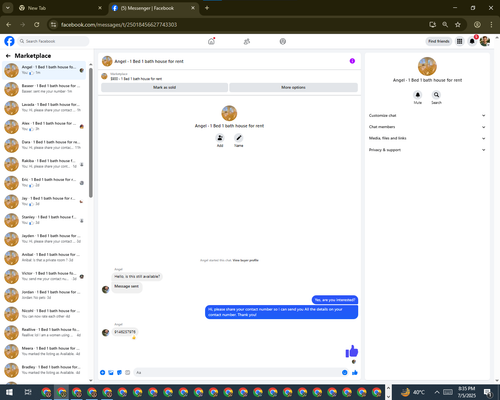The width and height of the screenshot is (500, 400).
Task: Send a thumbs-up like from composer
Action: [355, 372]
